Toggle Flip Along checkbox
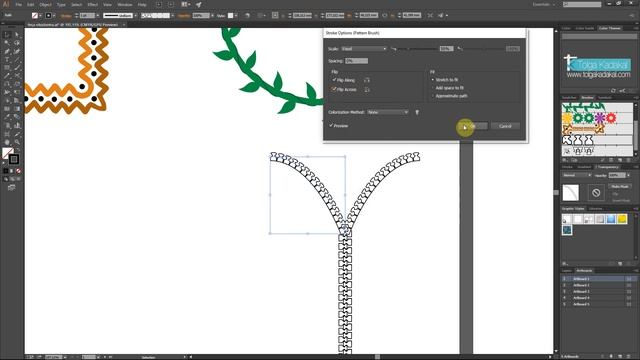This screenshot has height=360, width=640. pos(334,80)
